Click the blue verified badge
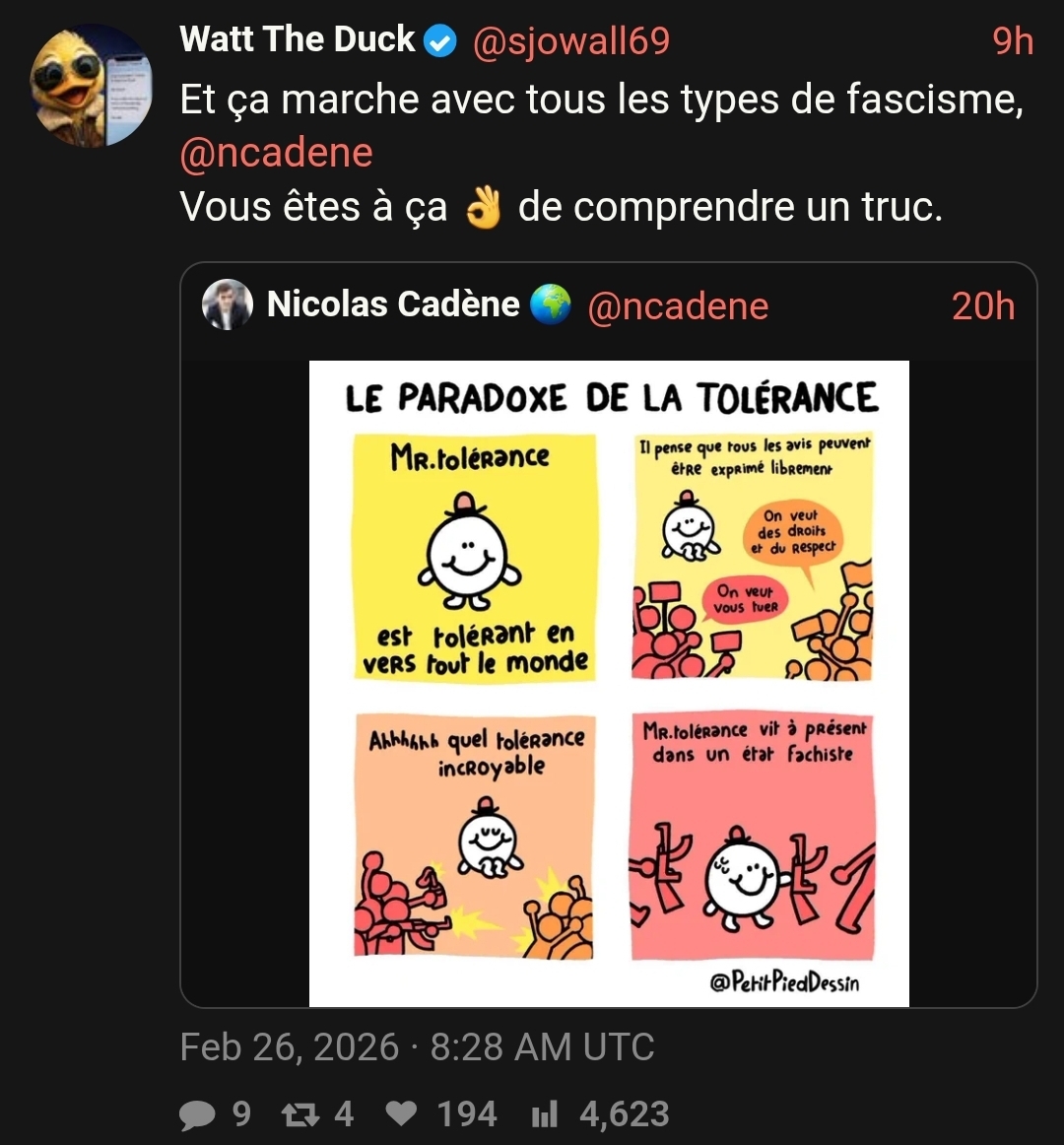The height and width of the screenshot is (1145, 1064). point(440,41)
